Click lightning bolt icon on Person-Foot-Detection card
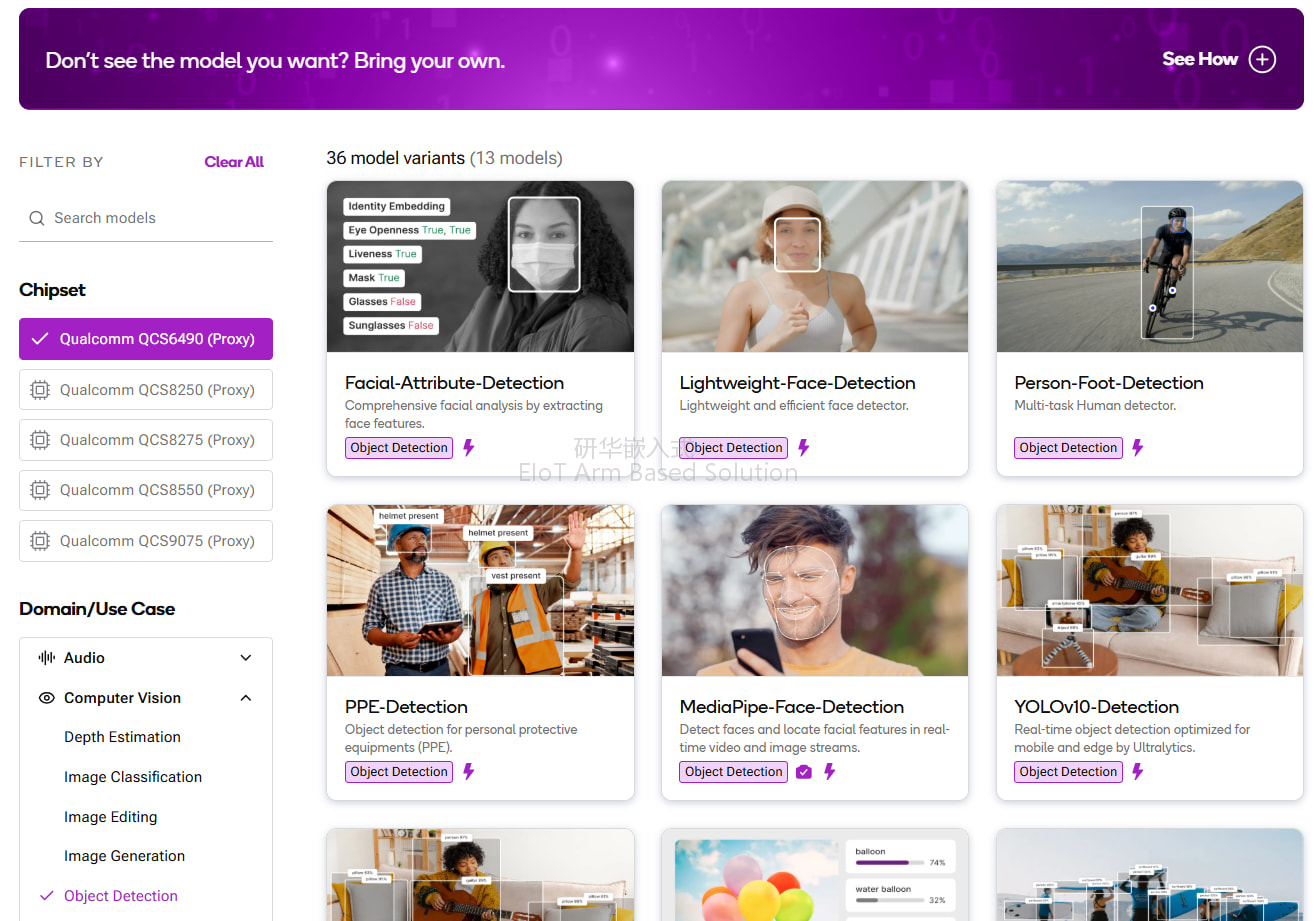 pos(1137,448)
